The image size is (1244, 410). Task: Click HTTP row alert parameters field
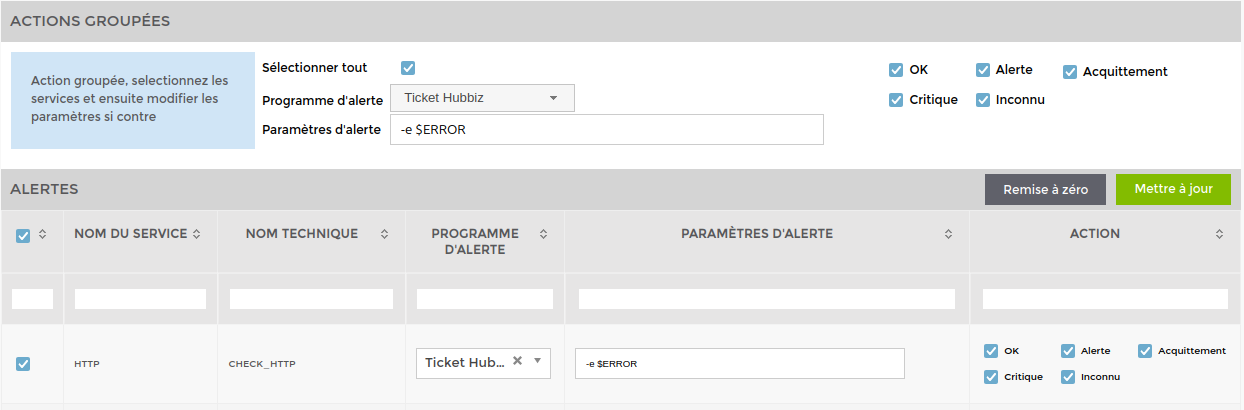[x=740, y=363]
